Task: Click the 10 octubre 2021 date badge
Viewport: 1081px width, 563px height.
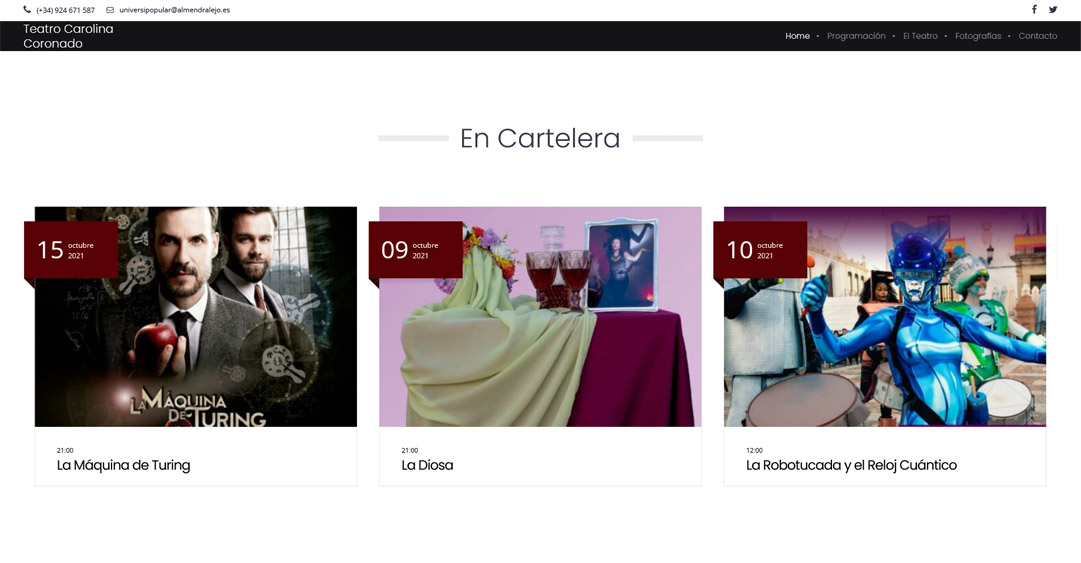Action: tap(760, 249)
